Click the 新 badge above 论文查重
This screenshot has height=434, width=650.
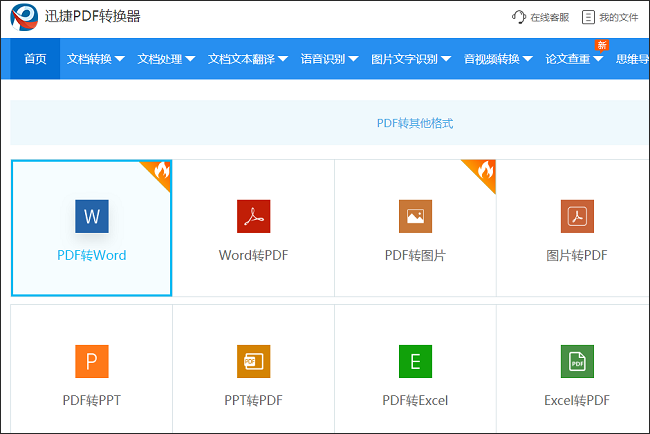pyautogui.click(x=601, y=45)
